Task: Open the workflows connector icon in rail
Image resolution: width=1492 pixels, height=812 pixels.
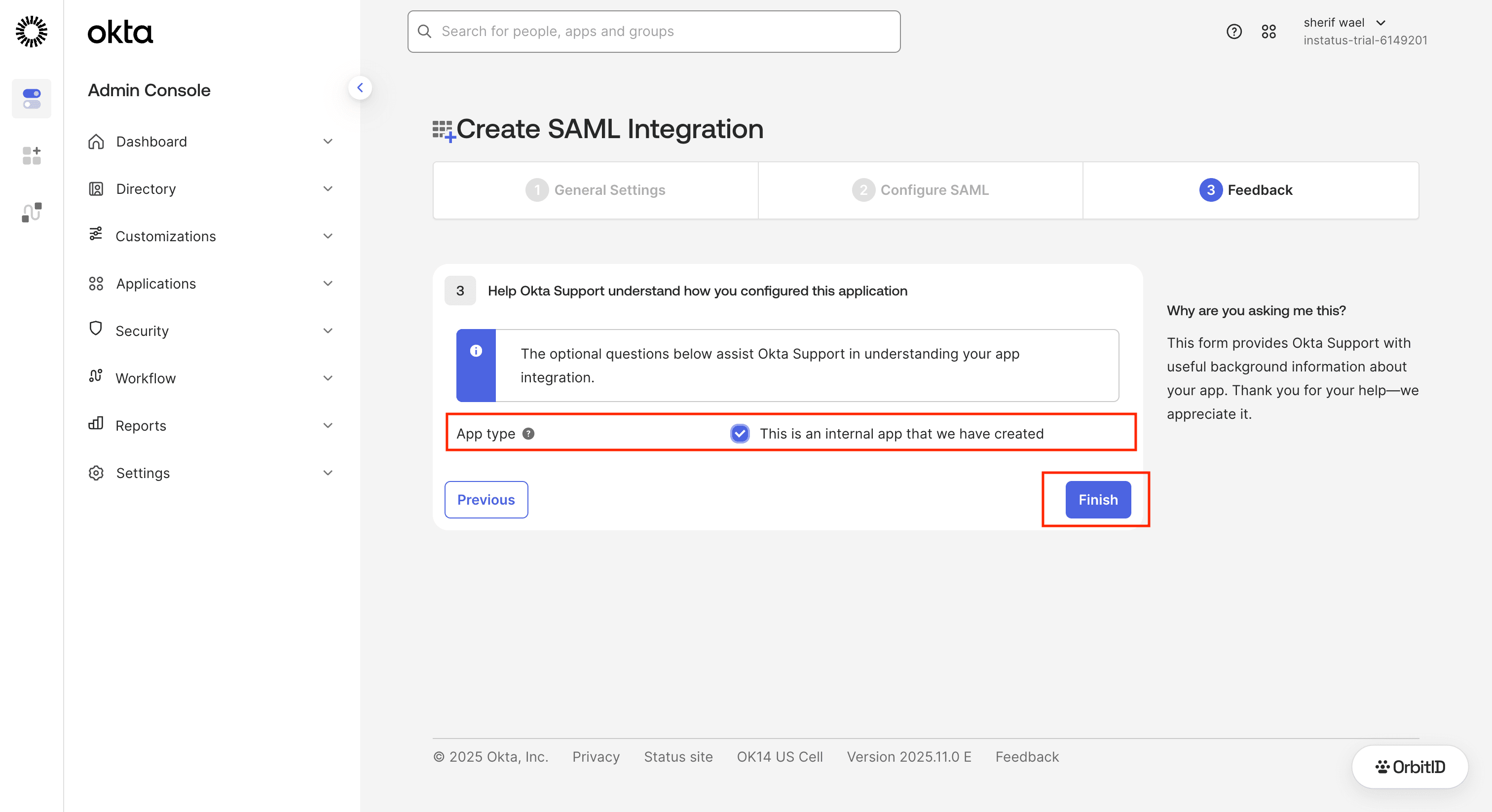Action: 31,212
